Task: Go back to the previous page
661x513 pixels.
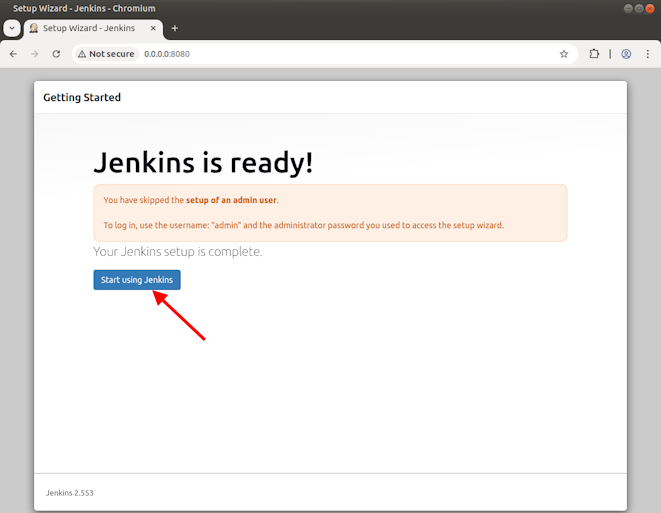Action: [13, 54]
